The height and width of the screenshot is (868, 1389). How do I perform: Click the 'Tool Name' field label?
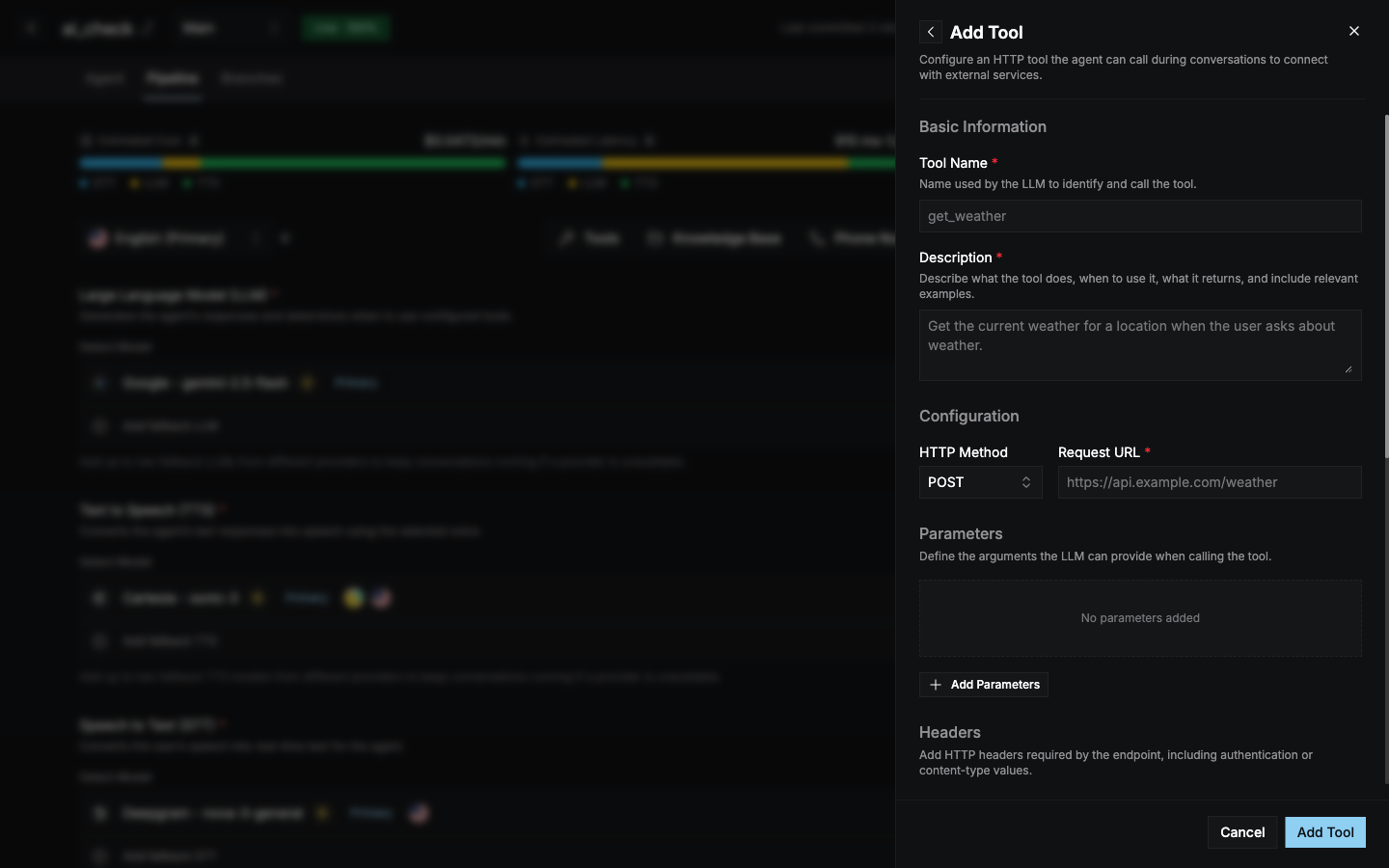pos(953,163)
